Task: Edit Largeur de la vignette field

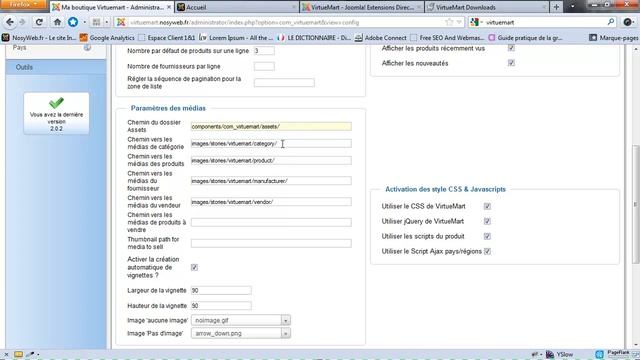Action: (x=221, y=290)
